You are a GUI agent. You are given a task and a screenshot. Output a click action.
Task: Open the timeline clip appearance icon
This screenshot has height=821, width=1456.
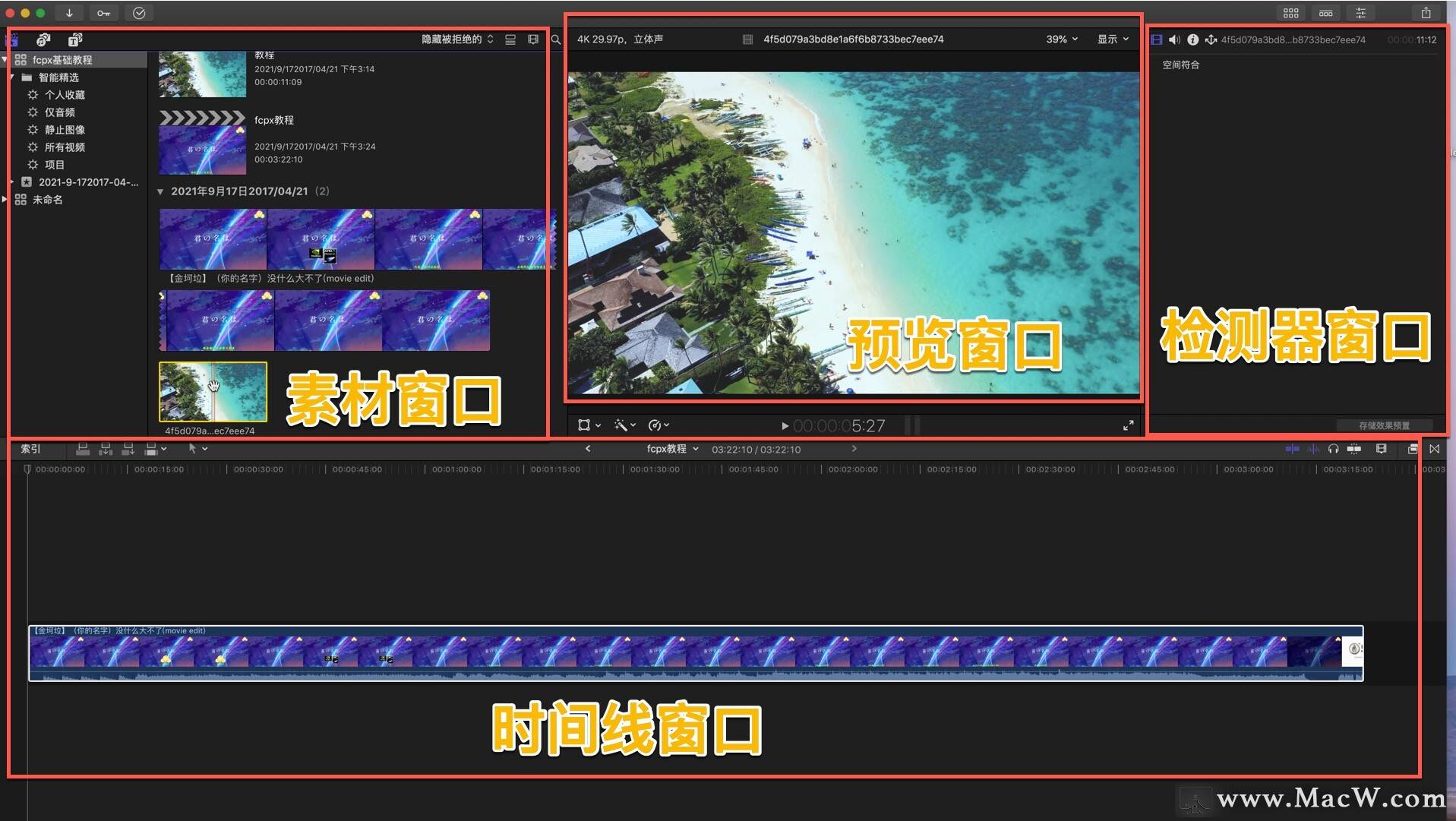pos(1382,449)
